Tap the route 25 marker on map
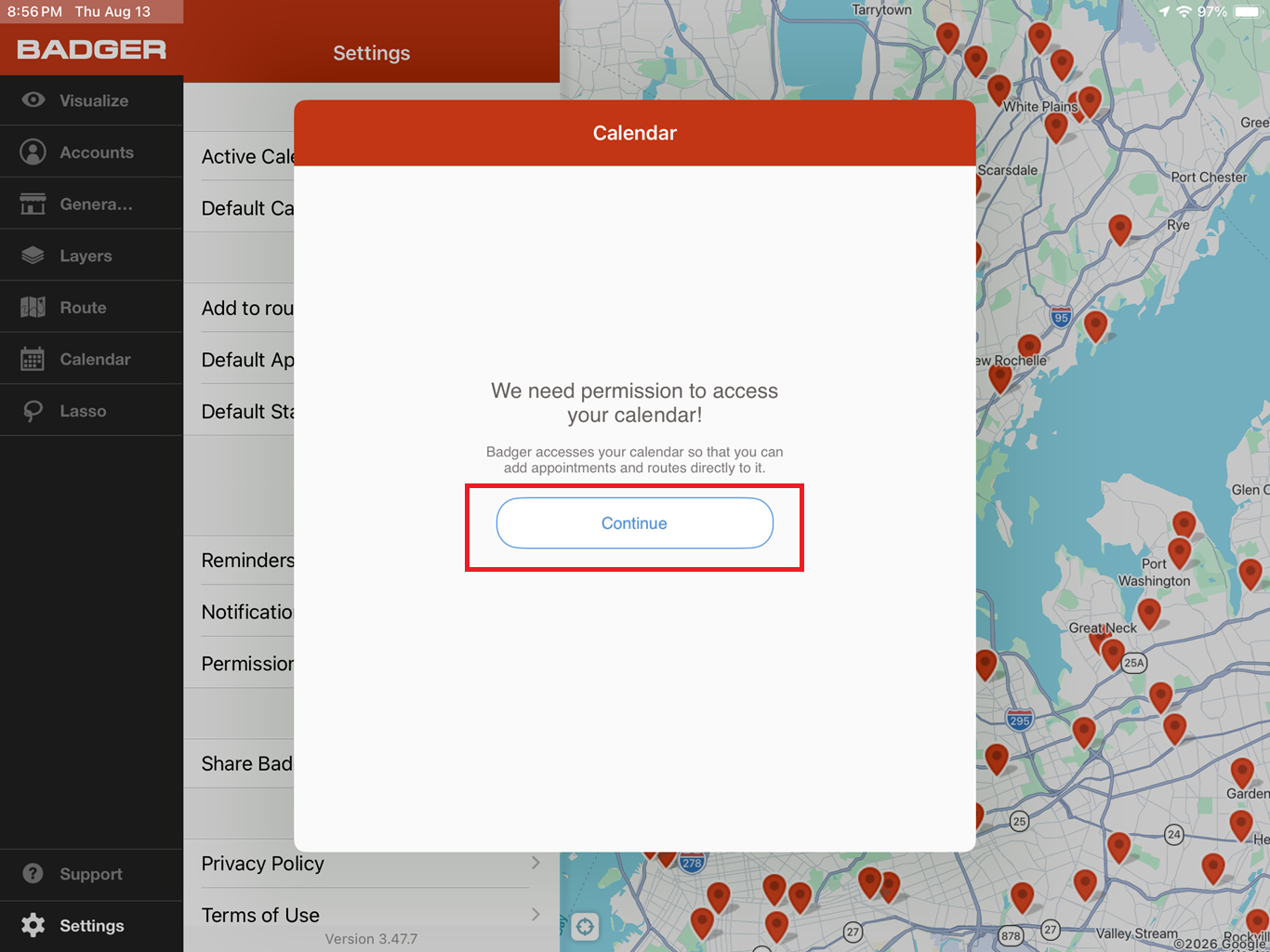Viewport: 1270px width, 952px height. coord(1020,821)
